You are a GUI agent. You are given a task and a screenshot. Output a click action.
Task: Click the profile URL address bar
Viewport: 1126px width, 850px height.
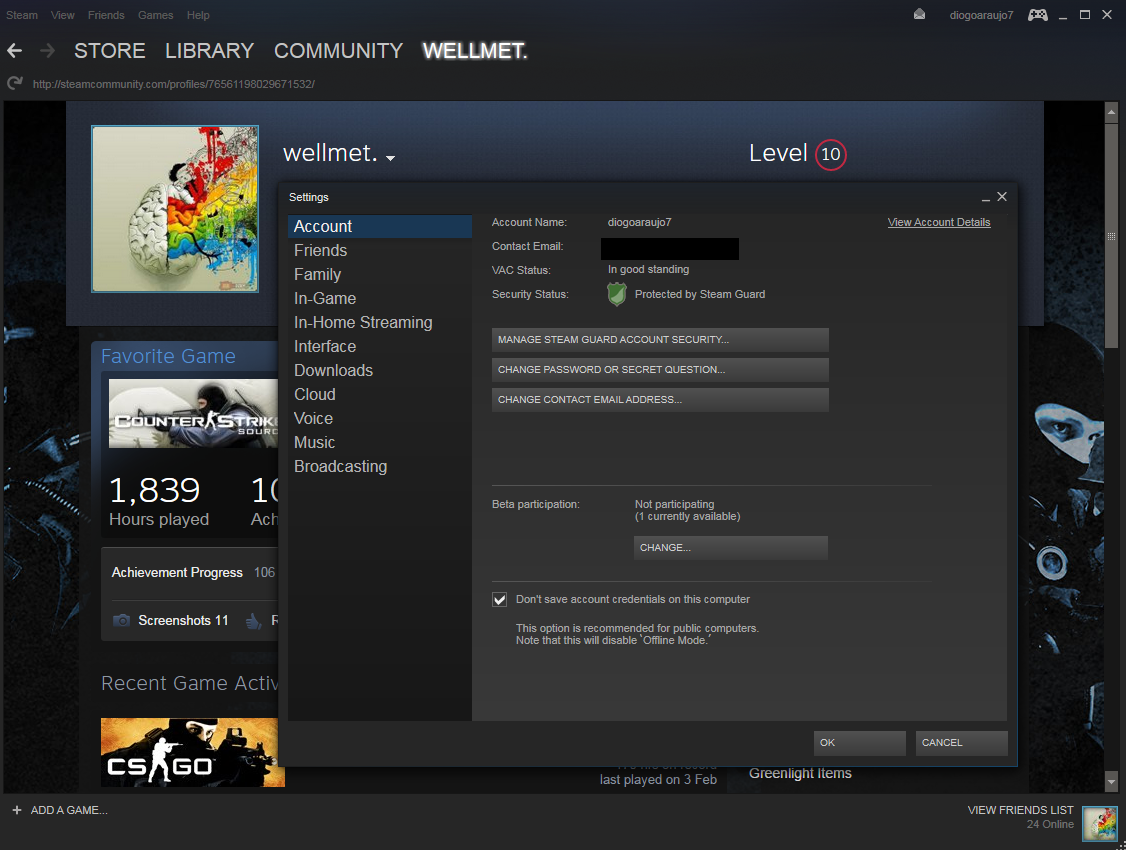174,84
